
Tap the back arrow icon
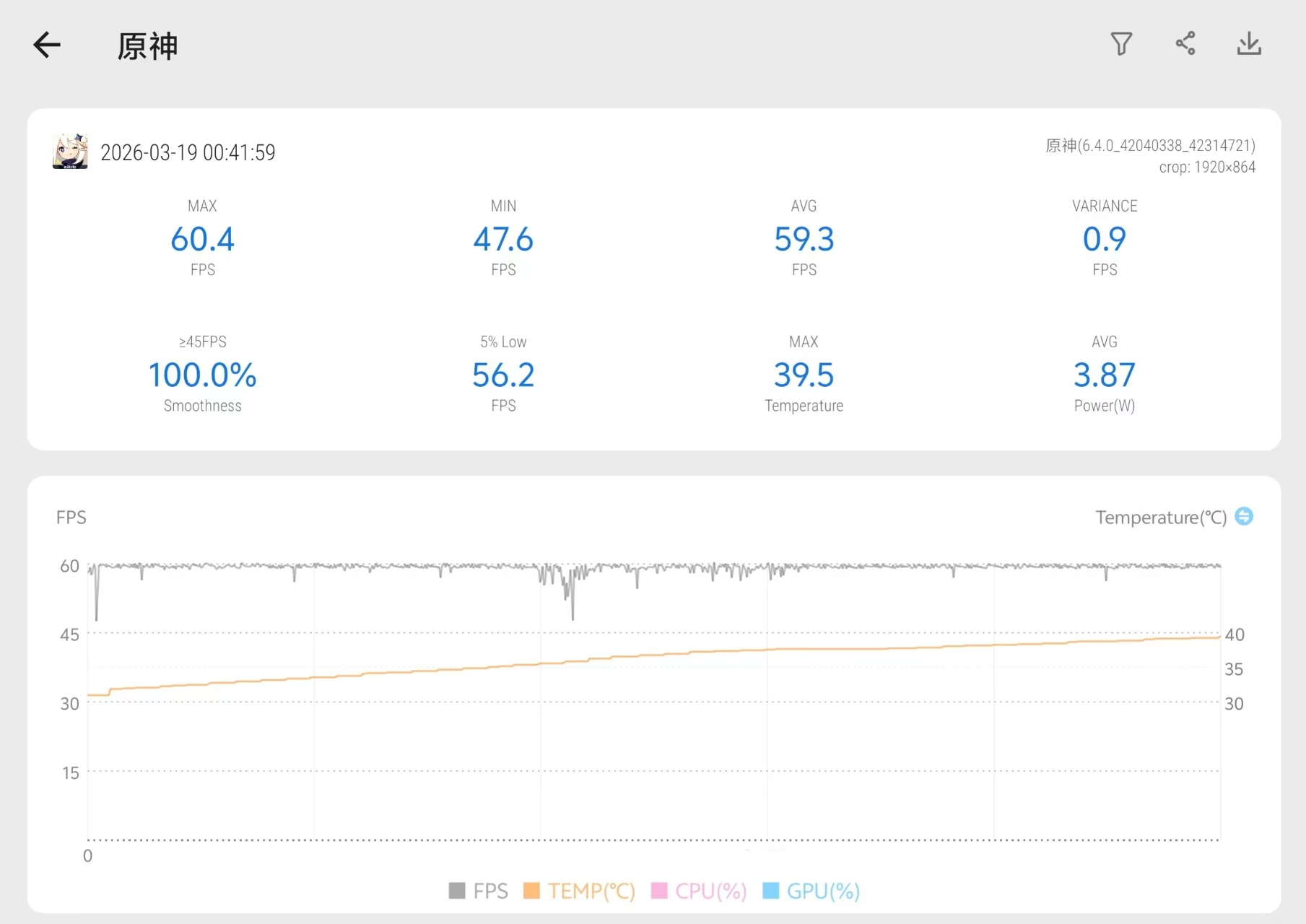point(48,45)
